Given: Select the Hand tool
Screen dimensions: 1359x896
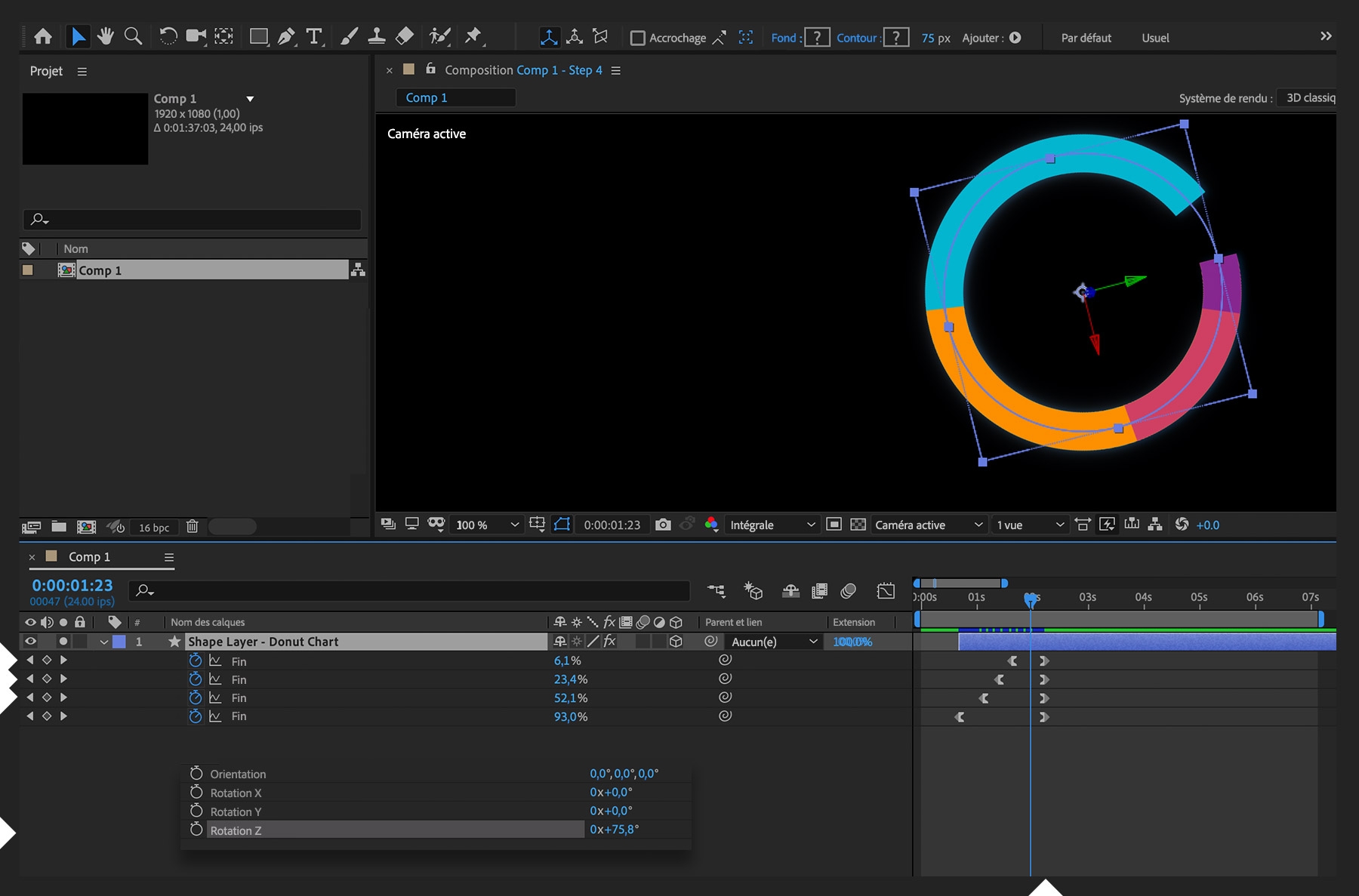Looking at the screenshot, I should tap(106, 35).
